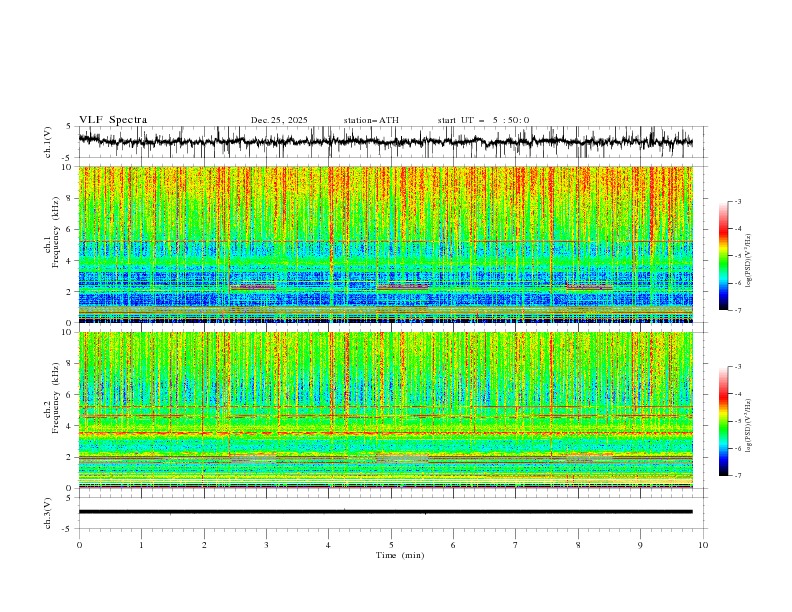Select the ch.2 color bar "log(PSD)(V²/Hz)" label

click(748, 426)
